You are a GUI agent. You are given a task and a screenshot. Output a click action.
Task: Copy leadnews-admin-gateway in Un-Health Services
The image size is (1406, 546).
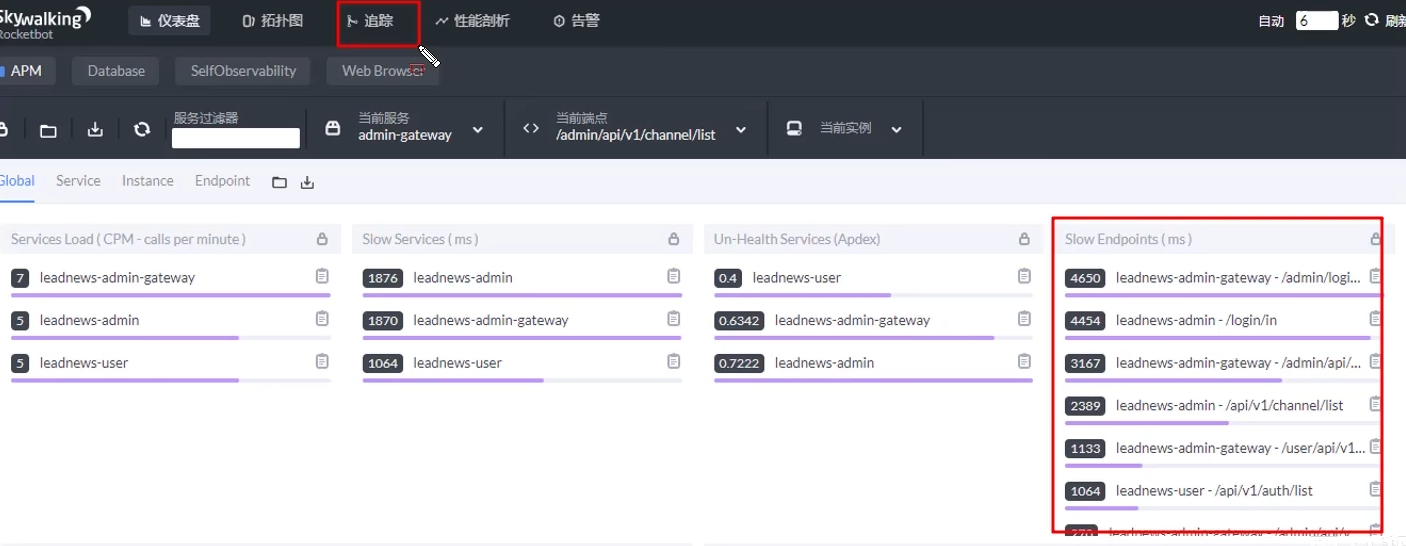[1024, 319]
